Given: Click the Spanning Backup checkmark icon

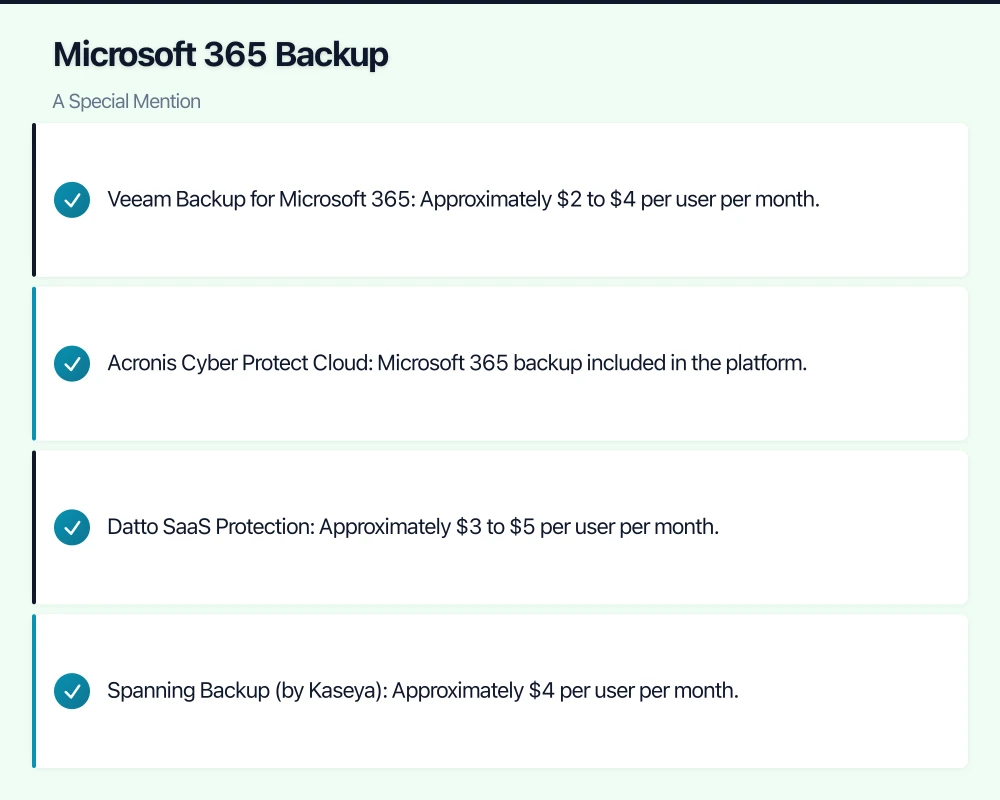Looking at the screenshot, I should [72, 691].
